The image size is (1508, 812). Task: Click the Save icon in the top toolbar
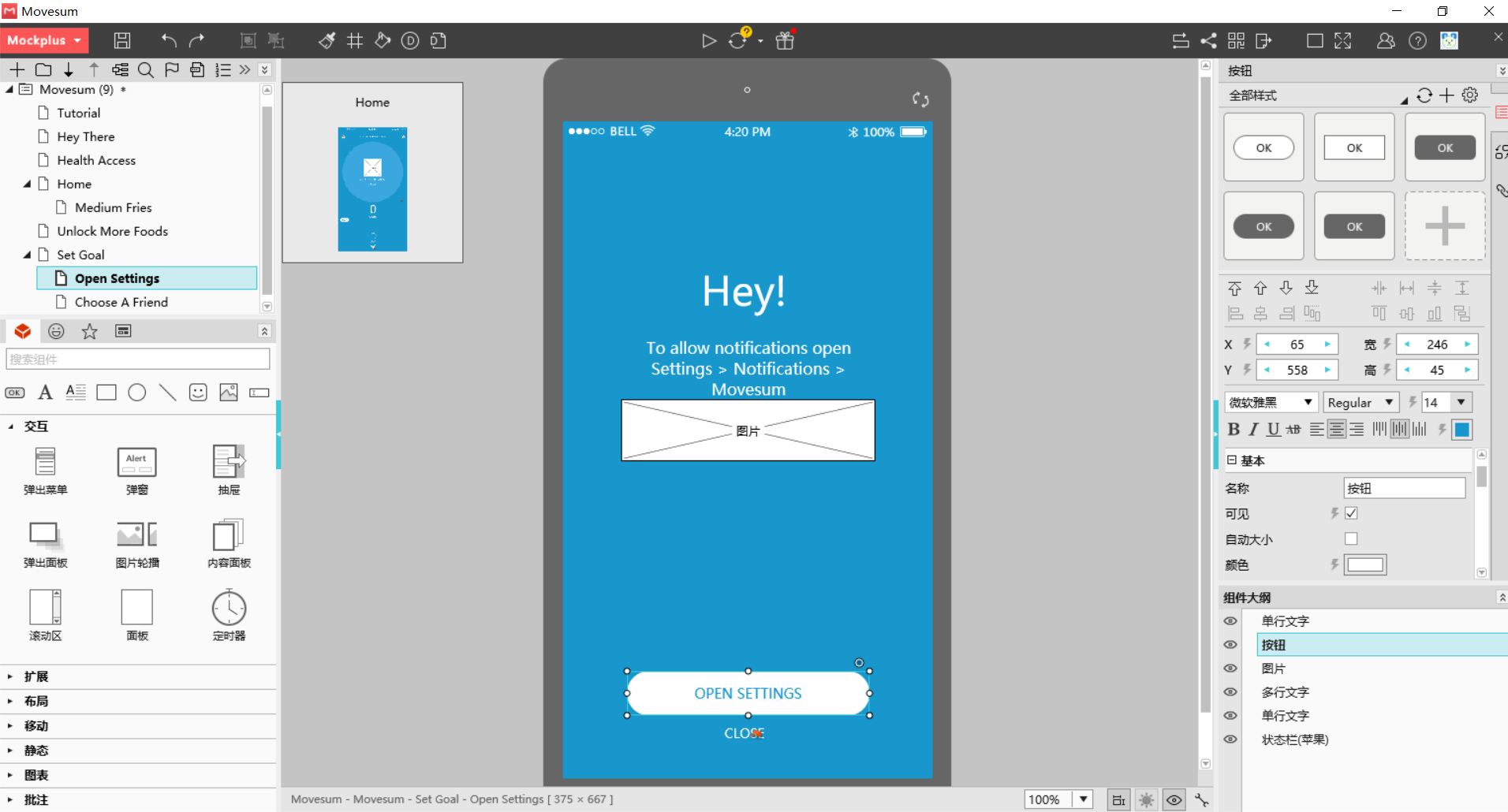[x=122, y=41]
